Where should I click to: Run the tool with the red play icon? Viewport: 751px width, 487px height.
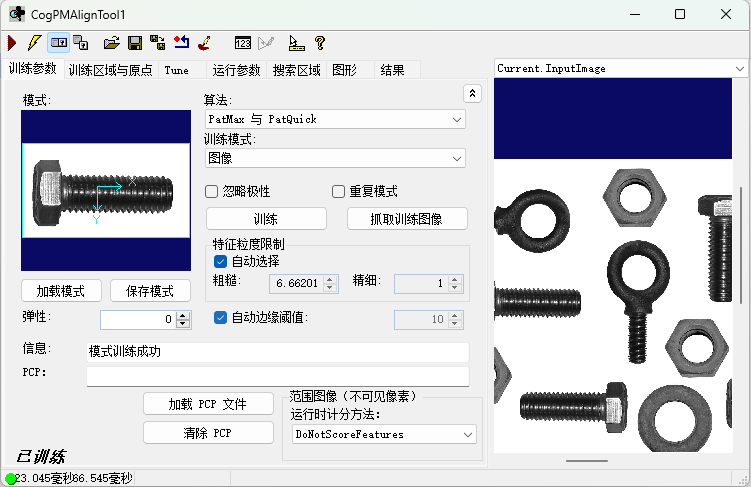coord(12,43)
